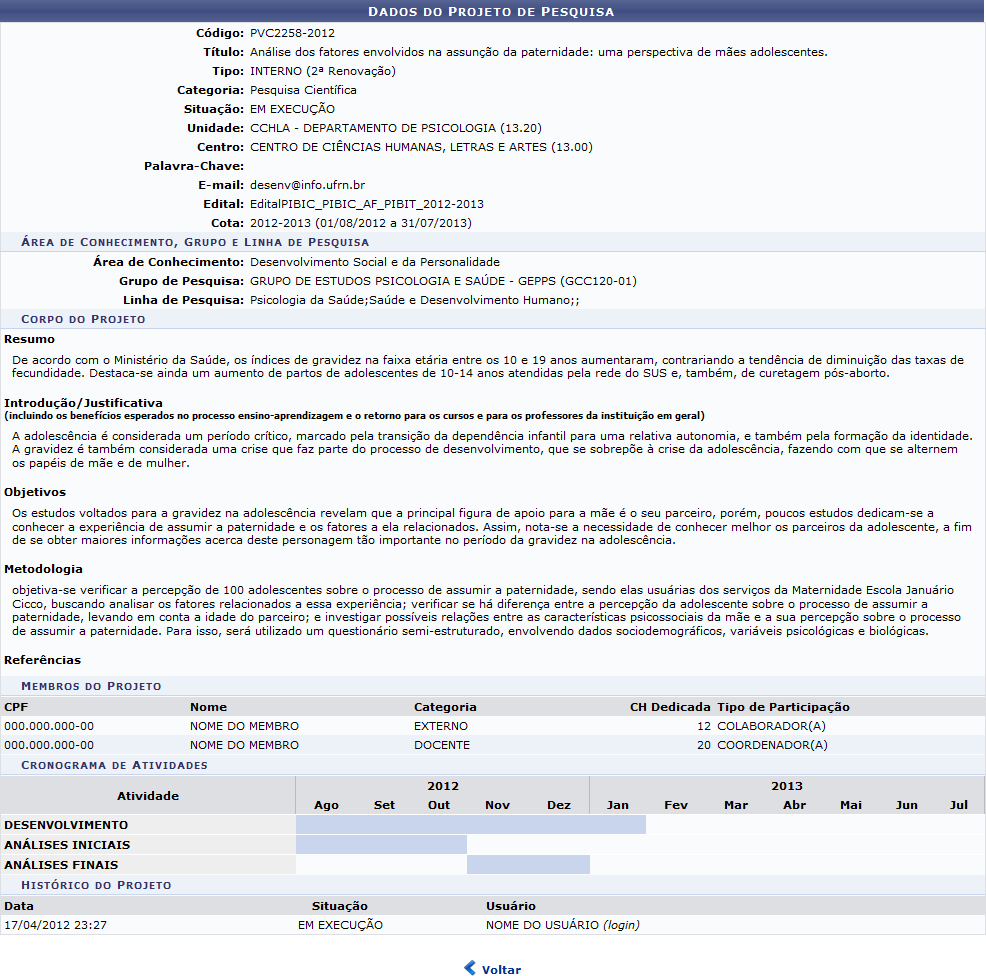This screenshot has width=986, height=976.
Task: Click the Histórico do Projeto section header
Action: 96,885
